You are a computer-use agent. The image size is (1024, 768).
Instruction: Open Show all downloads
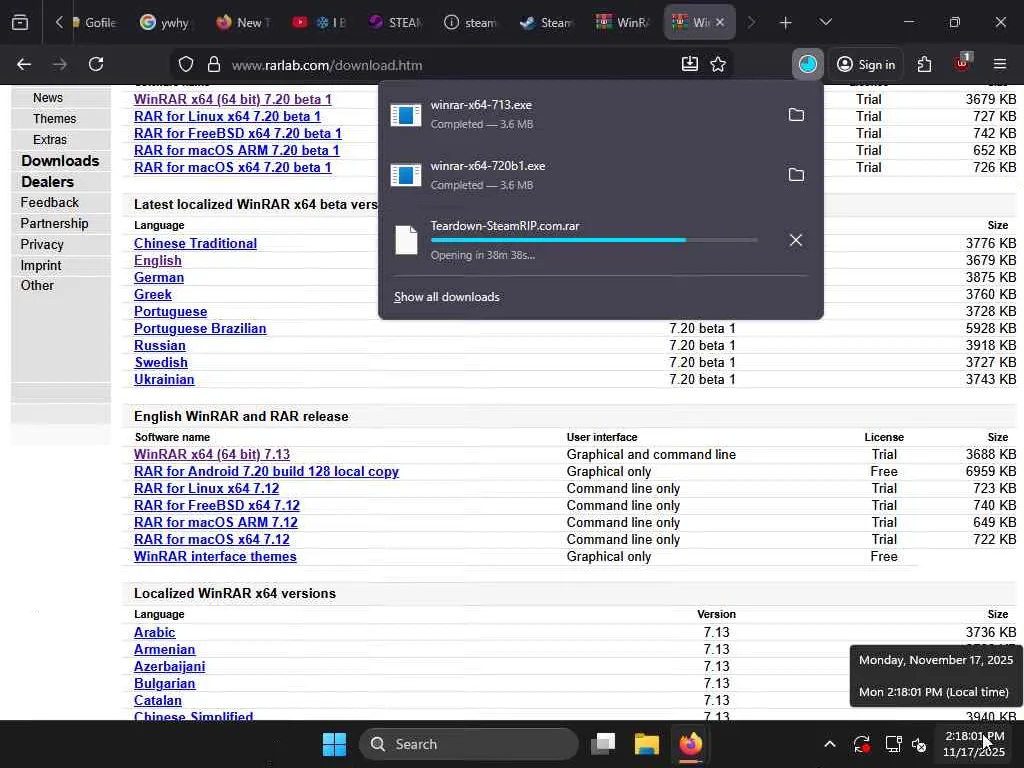[x=447, y=297]
